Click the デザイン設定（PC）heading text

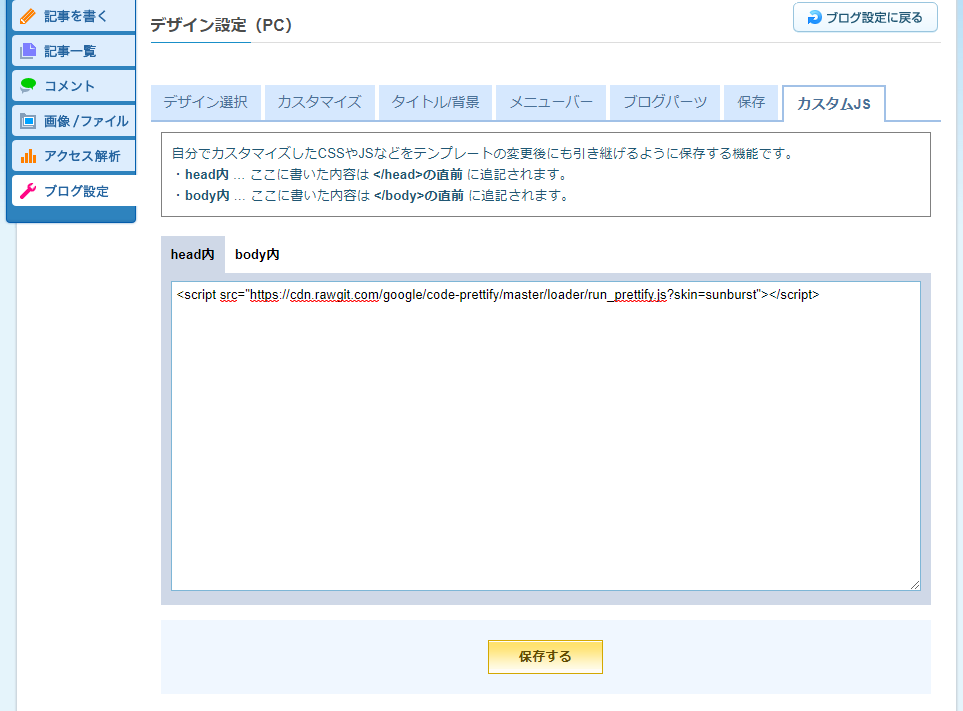point(221,25)
